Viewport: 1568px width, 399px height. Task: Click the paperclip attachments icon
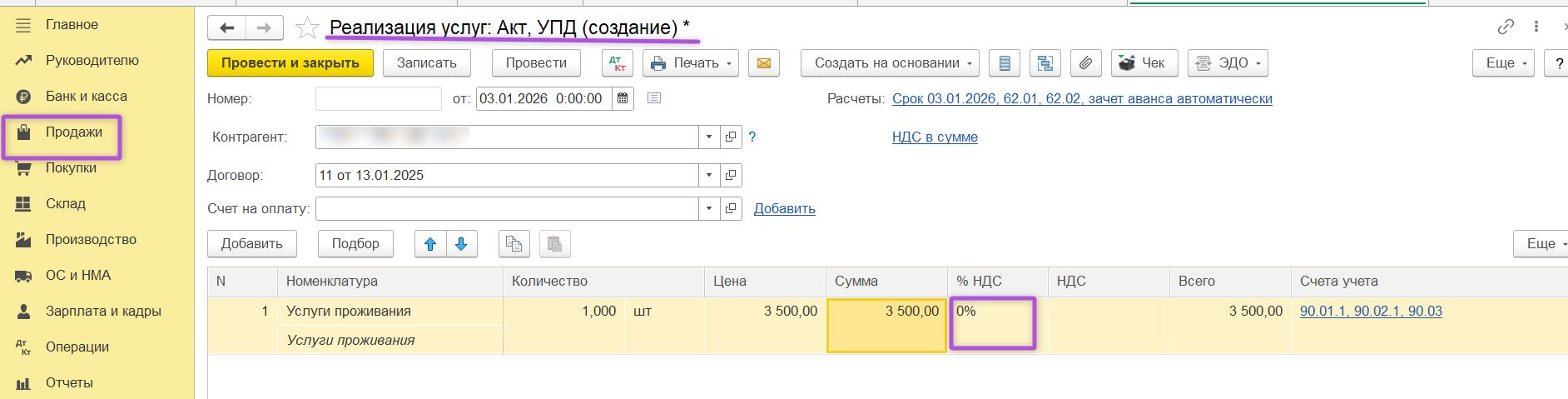(x=1085, y=63)
